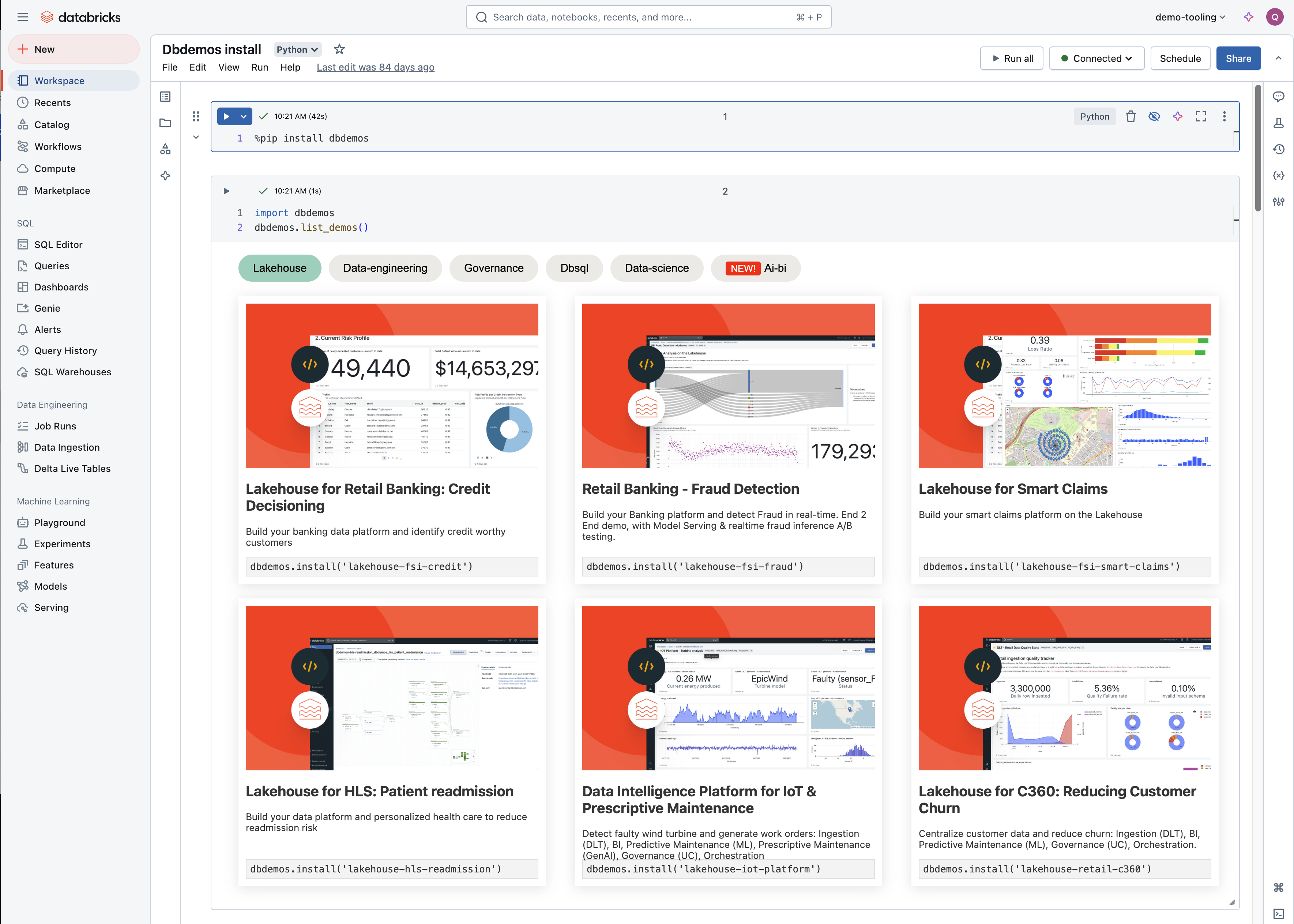Delete cell 1 with the trash icon
Screen dimensions: 1294x924
[1131, 116]
